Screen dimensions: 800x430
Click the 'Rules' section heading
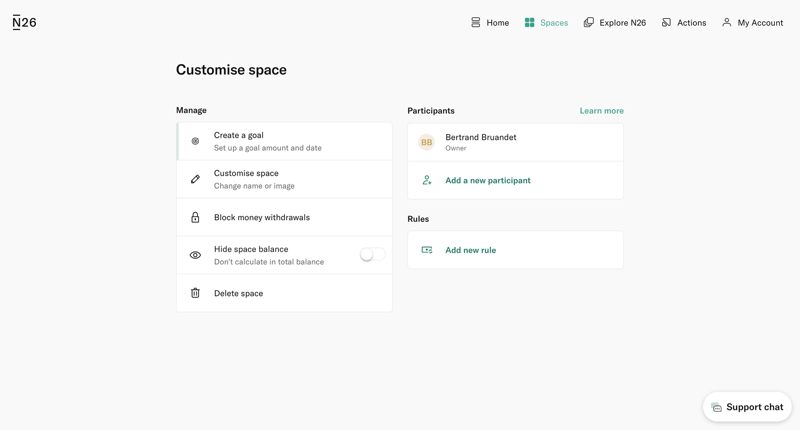click(x=418, y=219)
